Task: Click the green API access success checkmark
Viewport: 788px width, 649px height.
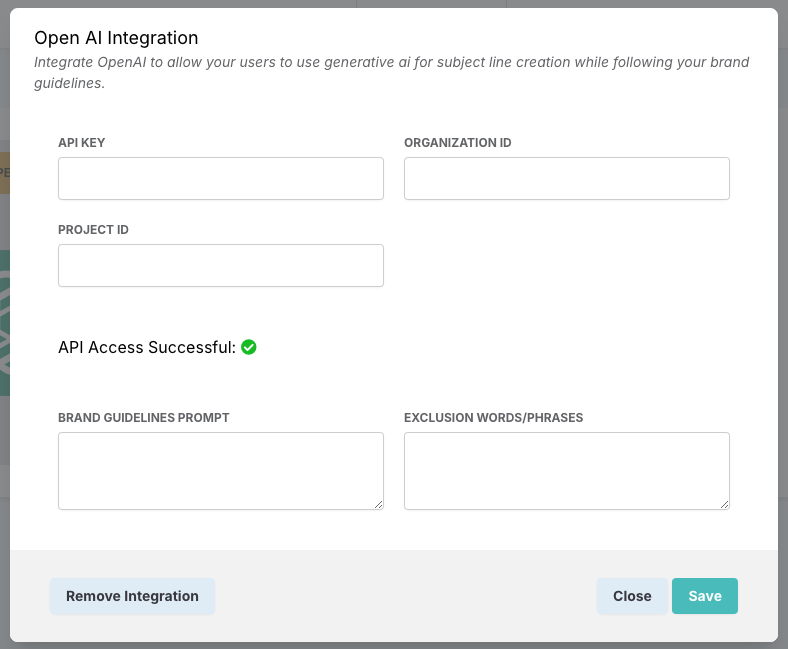Action: [x=249, y=347]
